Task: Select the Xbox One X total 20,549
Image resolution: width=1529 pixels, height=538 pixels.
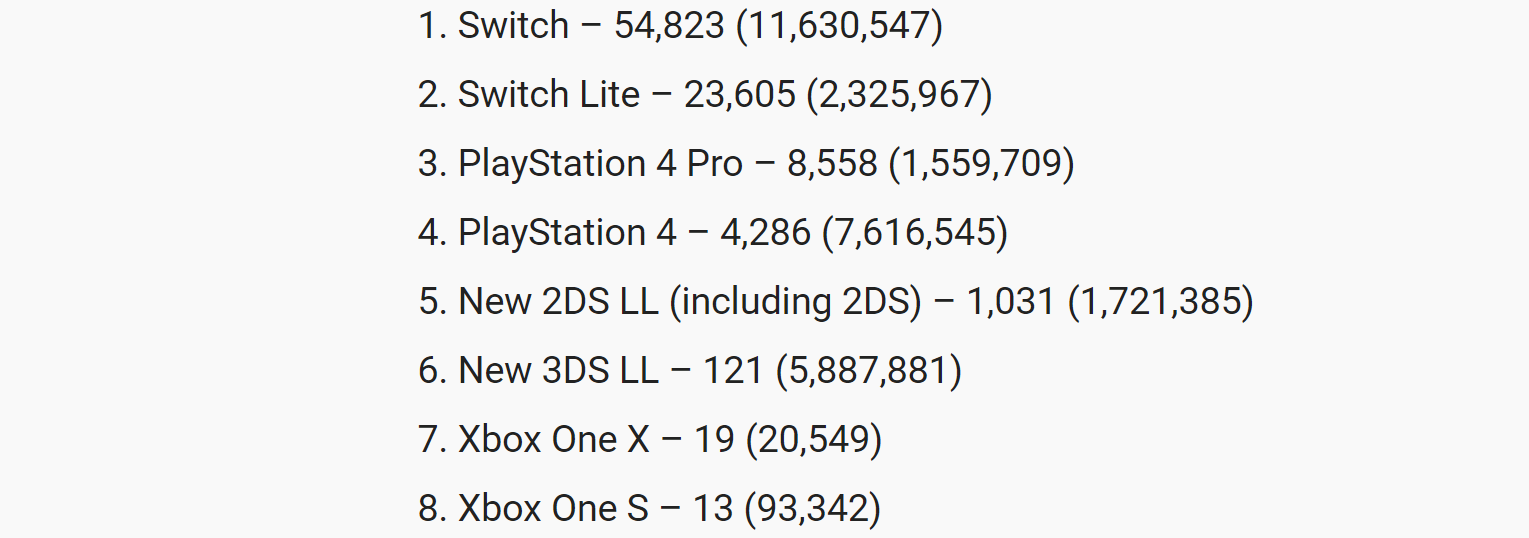Action: coord(814,440)
